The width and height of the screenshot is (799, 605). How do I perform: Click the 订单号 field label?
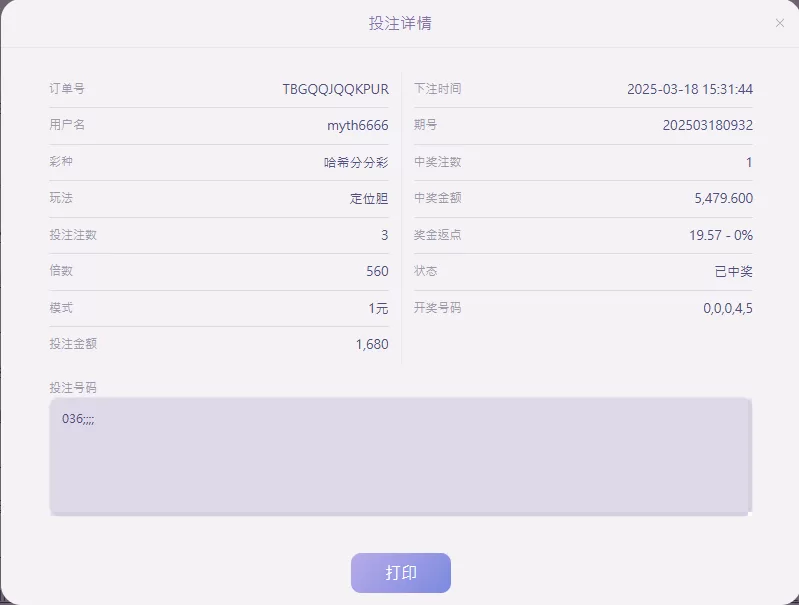coord(67,89)
